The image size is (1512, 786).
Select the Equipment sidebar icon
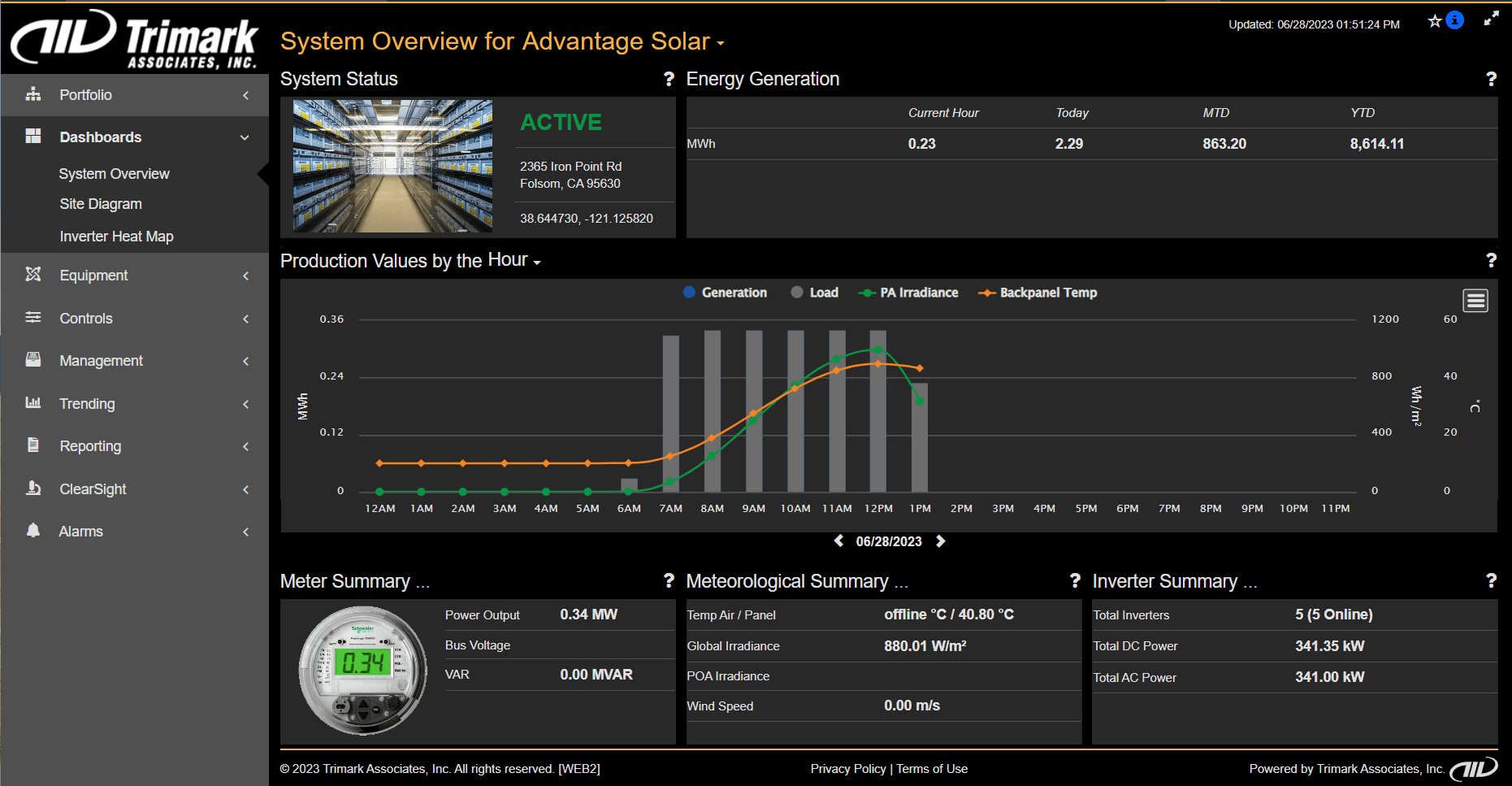[33, 275]
